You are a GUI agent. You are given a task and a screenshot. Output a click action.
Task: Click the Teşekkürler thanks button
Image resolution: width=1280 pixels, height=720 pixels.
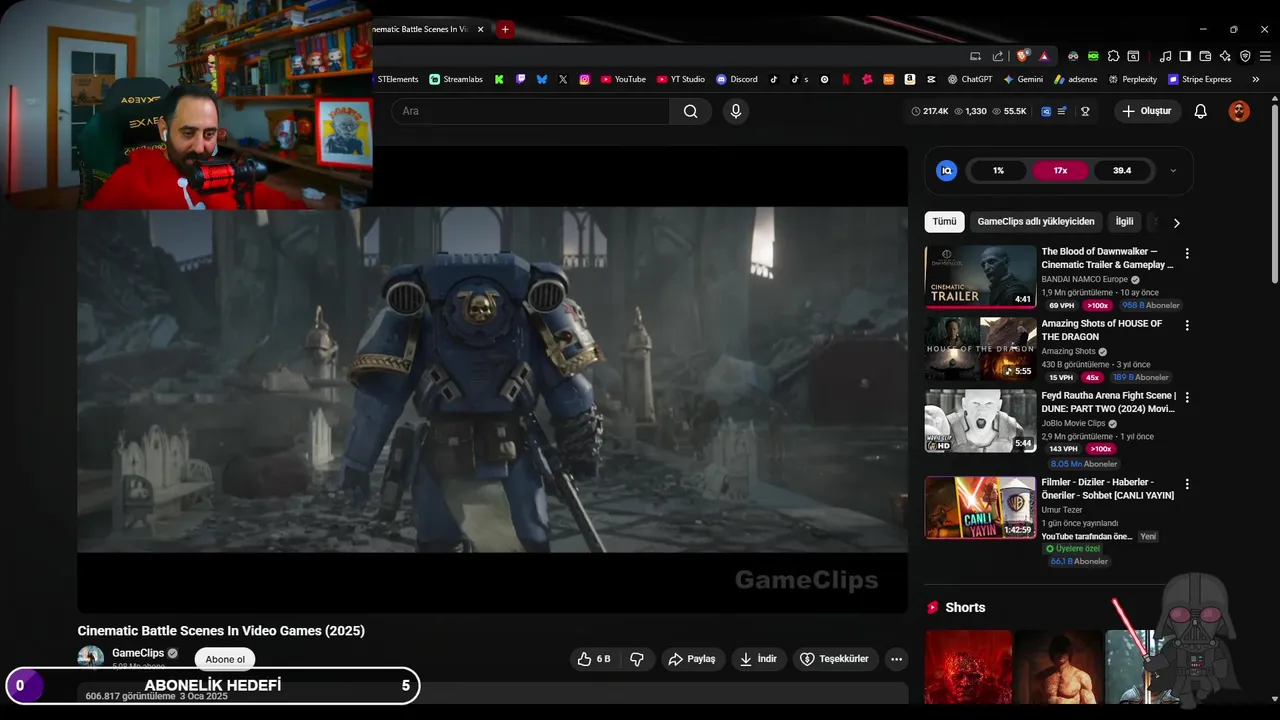click(836, 659)
